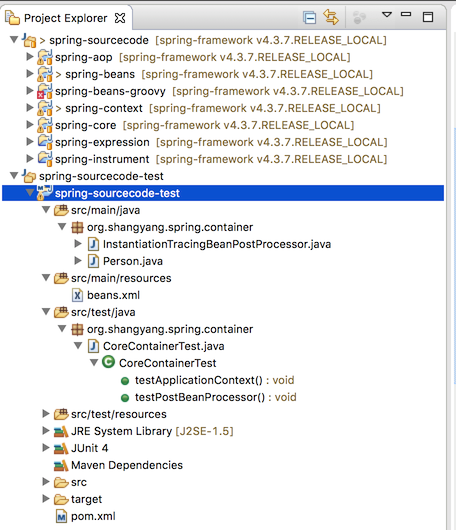Select the beans.xml file icon
The width and height of the screenshot is (456, 530).
tap(77, 295)
